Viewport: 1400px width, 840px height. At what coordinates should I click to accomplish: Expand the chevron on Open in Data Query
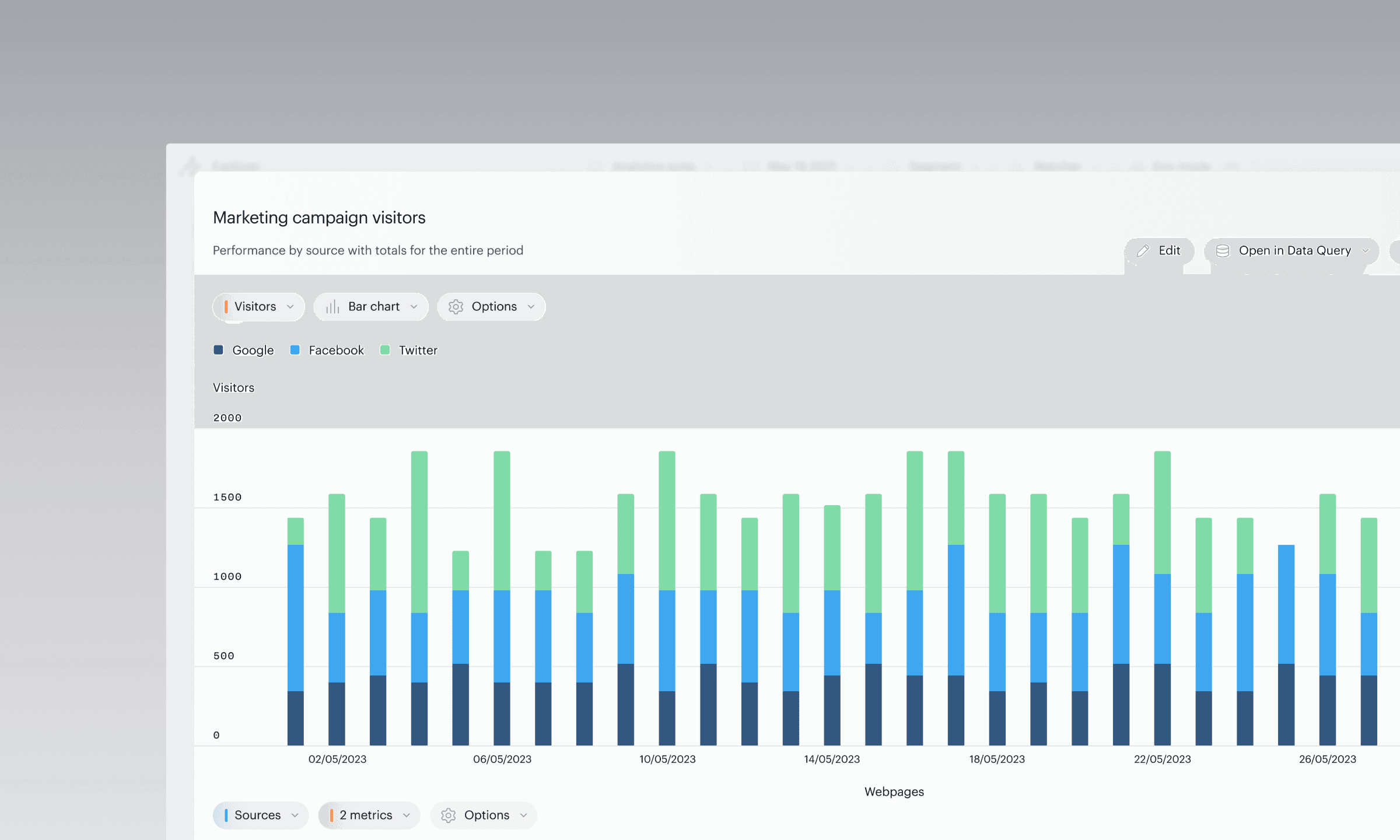click(1365, 251)
